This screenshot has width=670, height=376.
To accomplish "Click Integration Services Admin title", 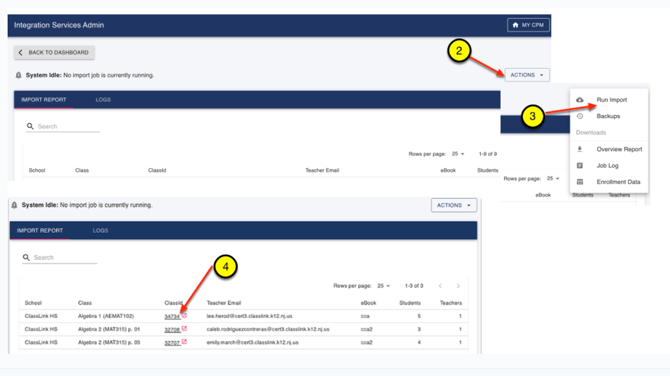I will 59,25.
